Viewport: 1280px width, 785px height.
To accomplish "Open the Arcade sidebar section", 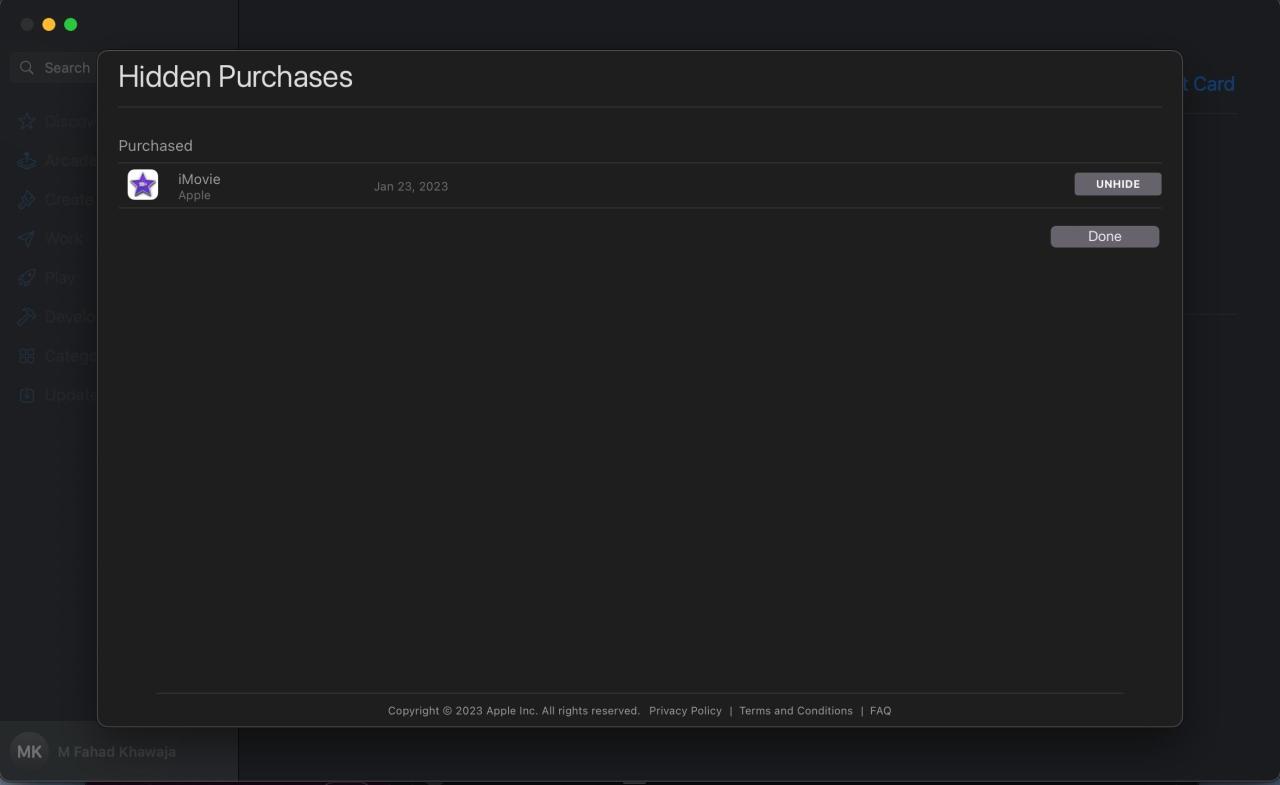I will coord(56,160).
